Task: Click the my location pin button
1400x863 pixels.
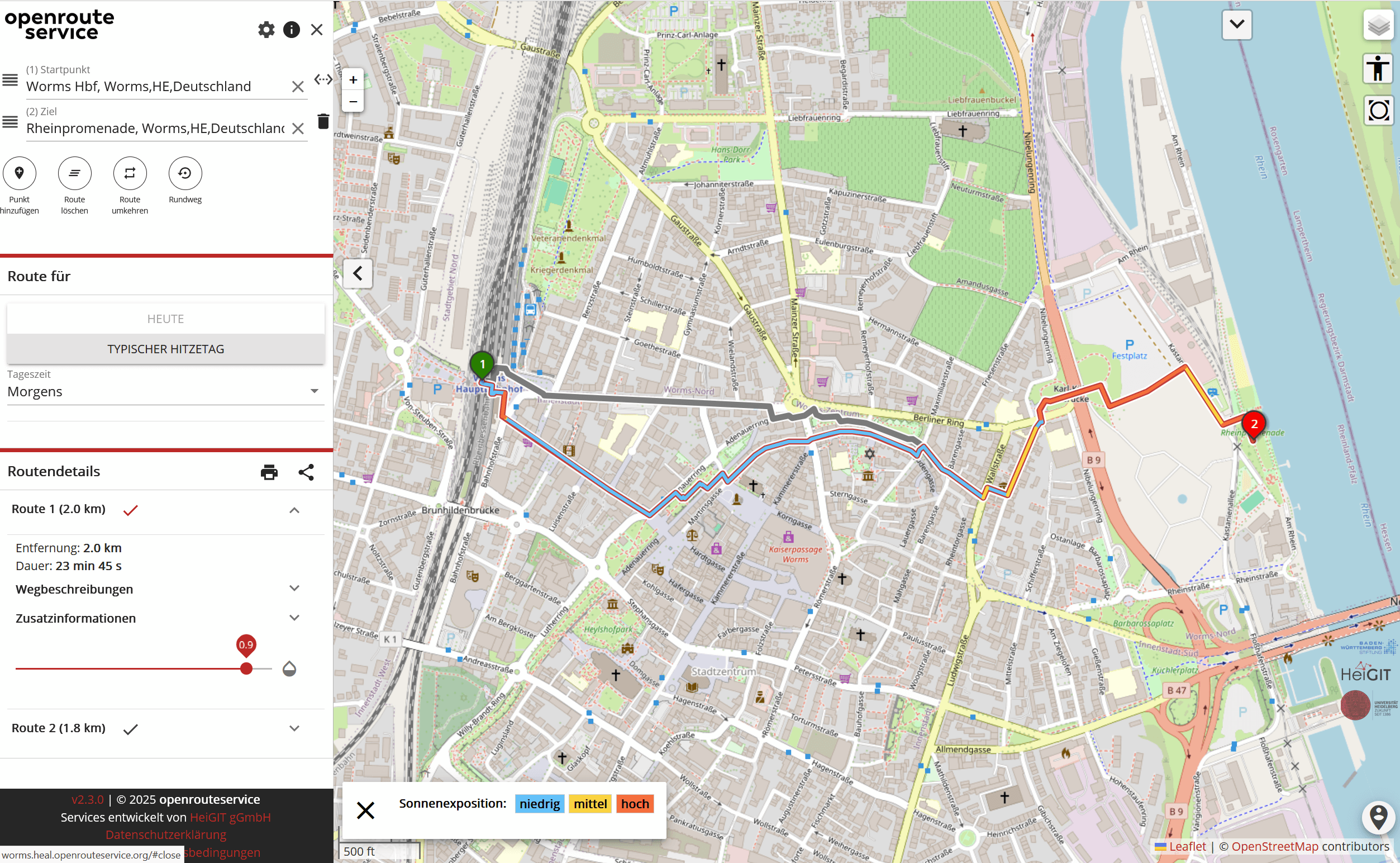Action: click(x=1378, y=817)
